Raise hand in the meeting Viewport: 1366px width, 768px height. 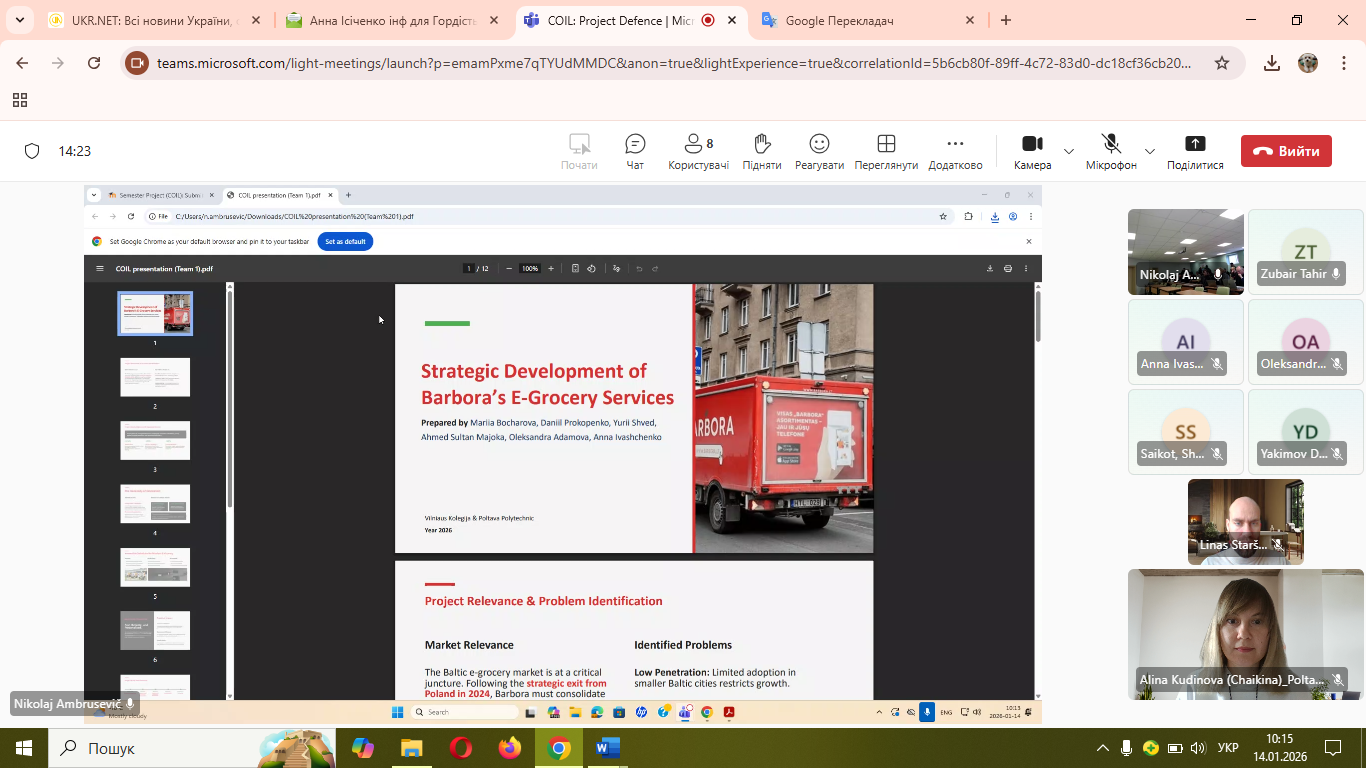click(761, 151)
